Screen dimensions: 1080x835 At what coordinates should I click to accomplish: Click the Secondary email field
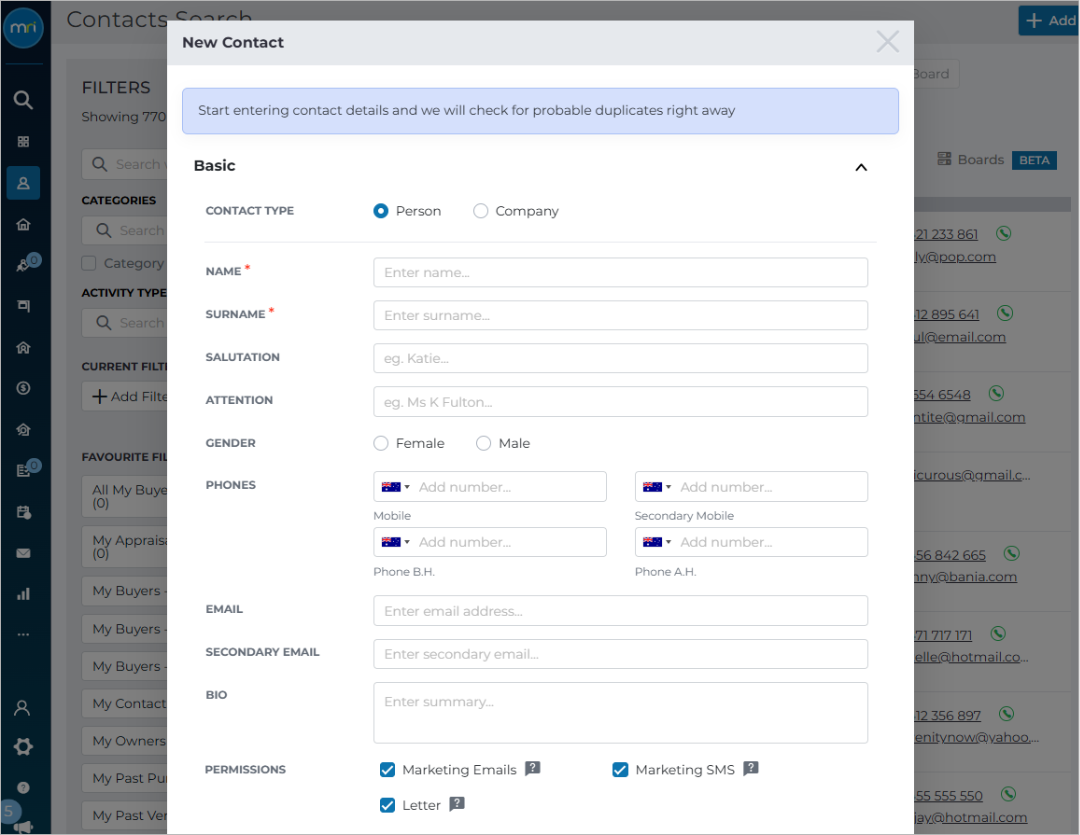pos(621,654)
